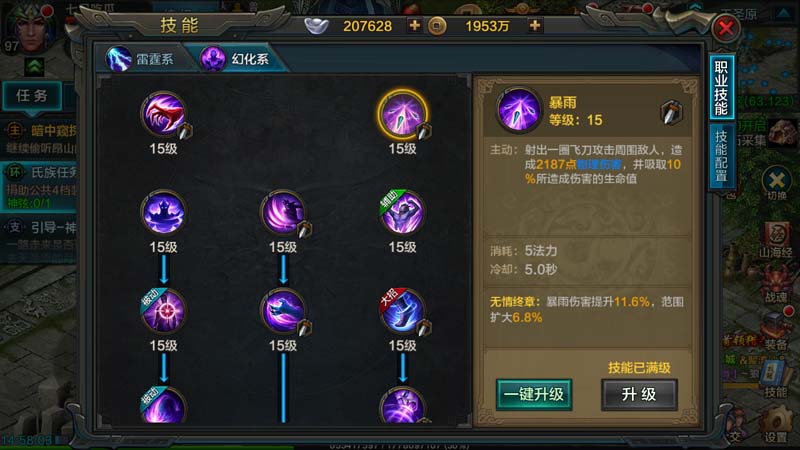Click the dagger weapon icon in skill details
The height and width of the screenshot is (450, 800).
pos(671,112)
